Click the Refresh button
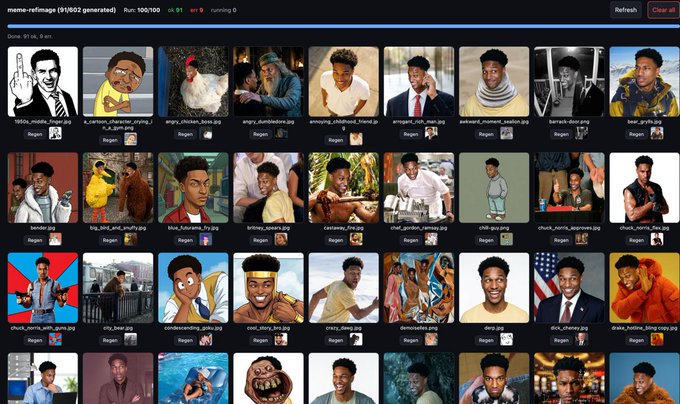 pos(625,10)
